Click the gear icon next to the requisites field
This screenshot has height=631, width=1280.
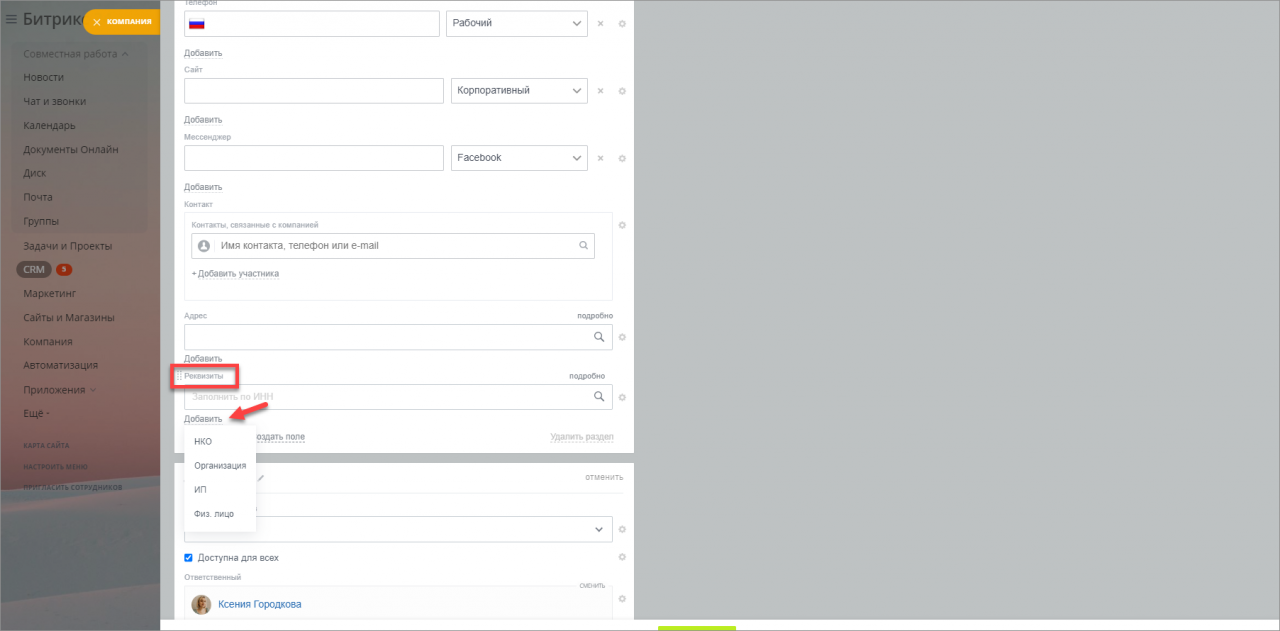pos(622,397)
